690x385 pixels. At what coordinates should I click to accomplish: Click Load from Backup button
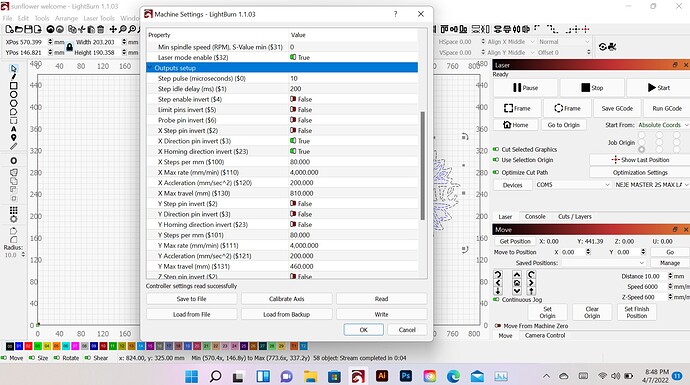pos(286,315)
